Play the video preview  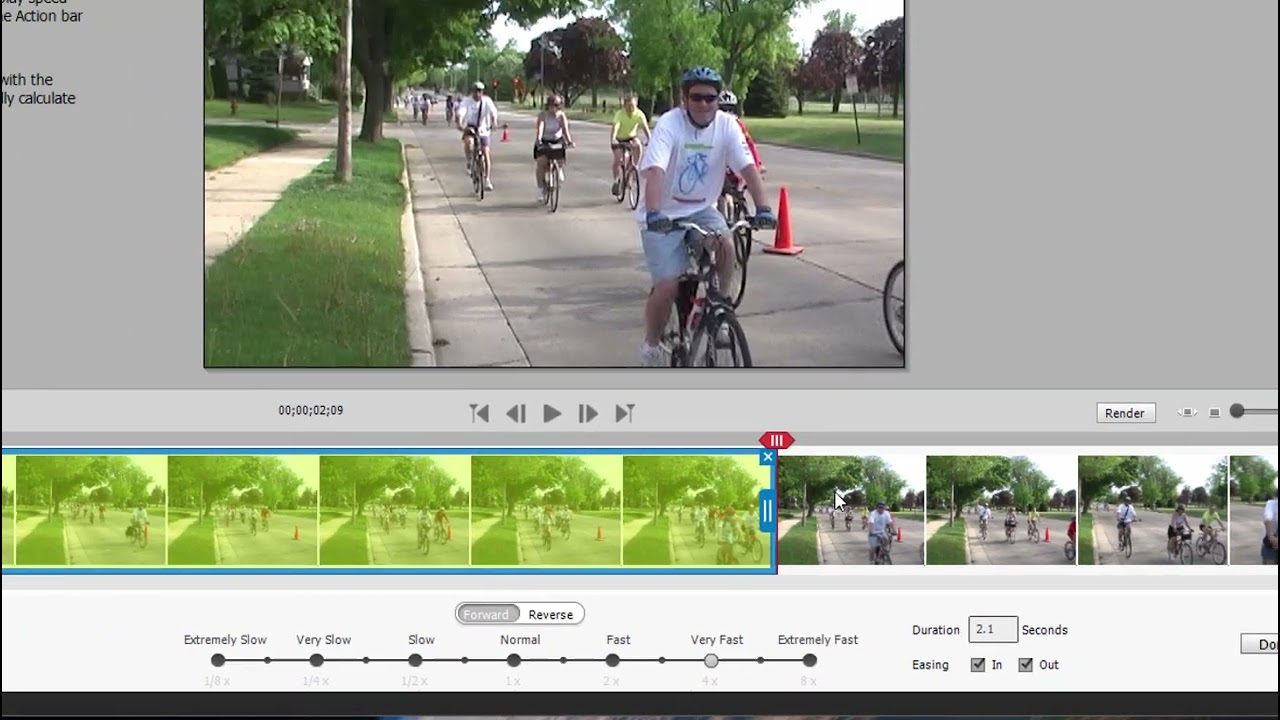[552, 413]
